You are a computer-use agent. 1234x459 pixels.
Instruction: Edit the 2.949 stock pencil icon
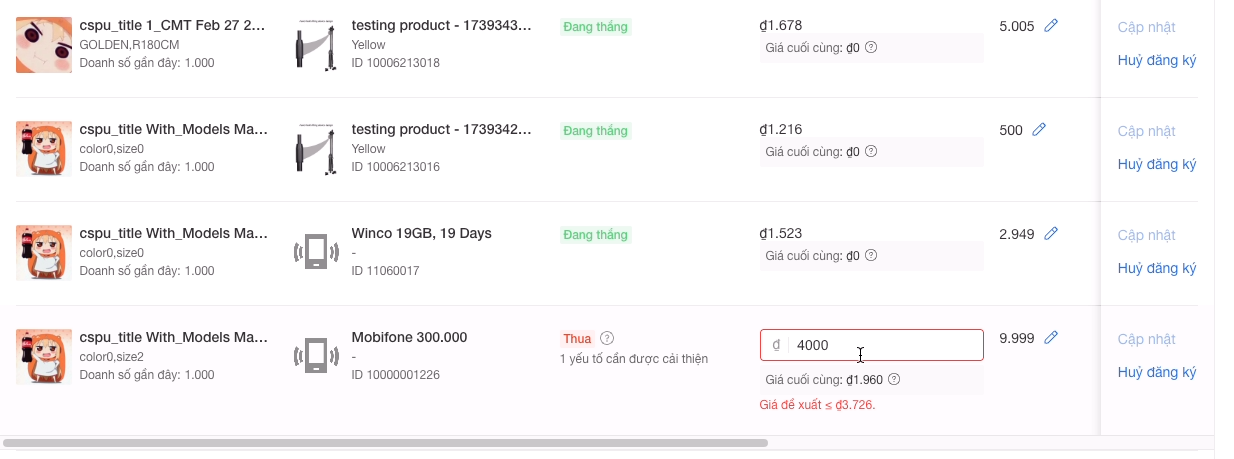click(1051, 234)
